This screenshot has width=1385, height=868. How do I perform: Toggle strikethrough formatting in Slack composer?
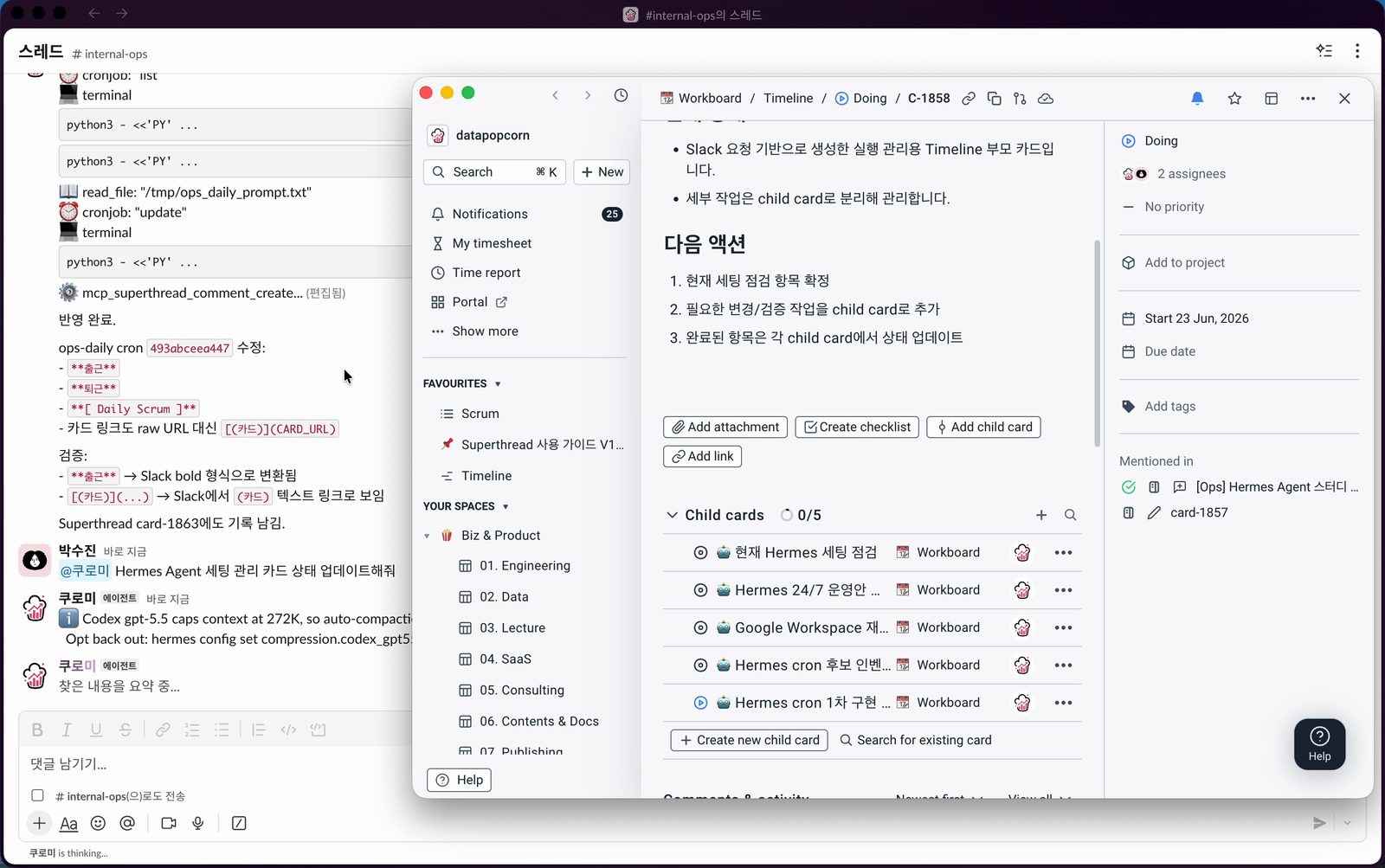[126, 730]
